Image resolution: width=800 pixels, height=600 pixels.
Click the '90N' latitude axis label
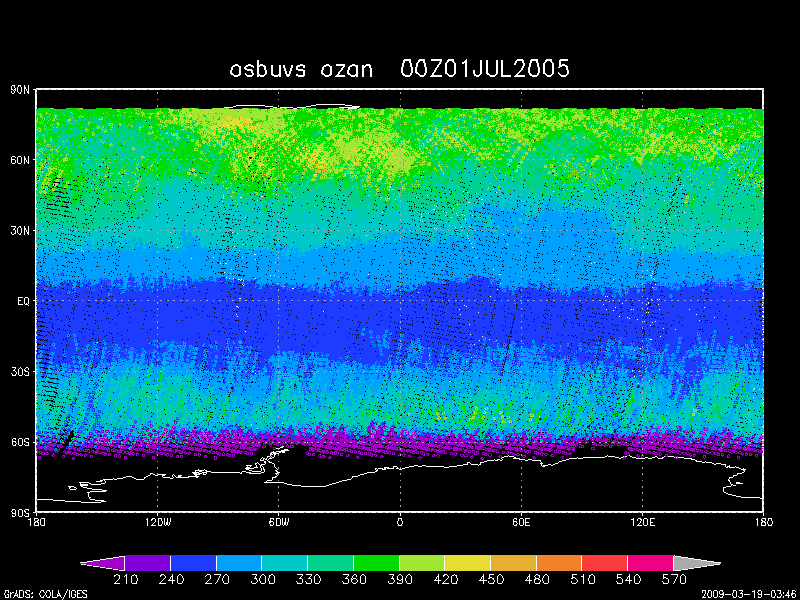click(x=20, y=89)
